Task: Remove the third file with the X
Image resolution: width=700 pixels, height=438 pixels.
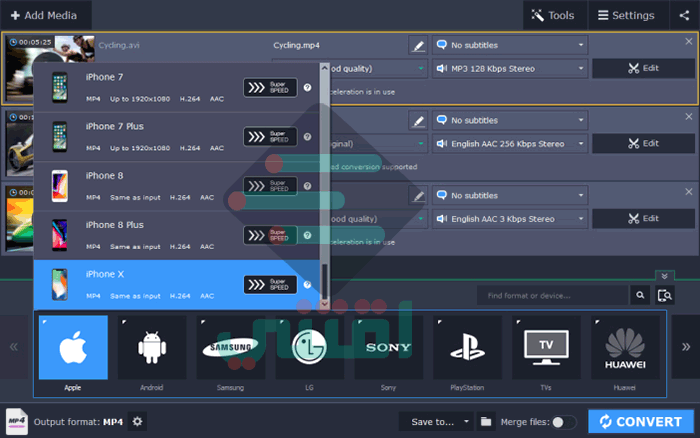Action: [689, 192]
